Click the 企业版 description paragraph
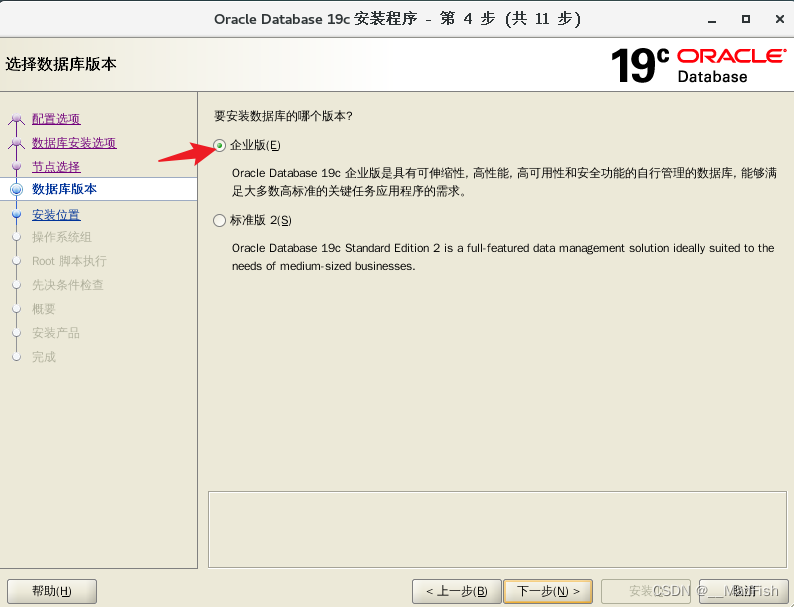 click(504, 182)
